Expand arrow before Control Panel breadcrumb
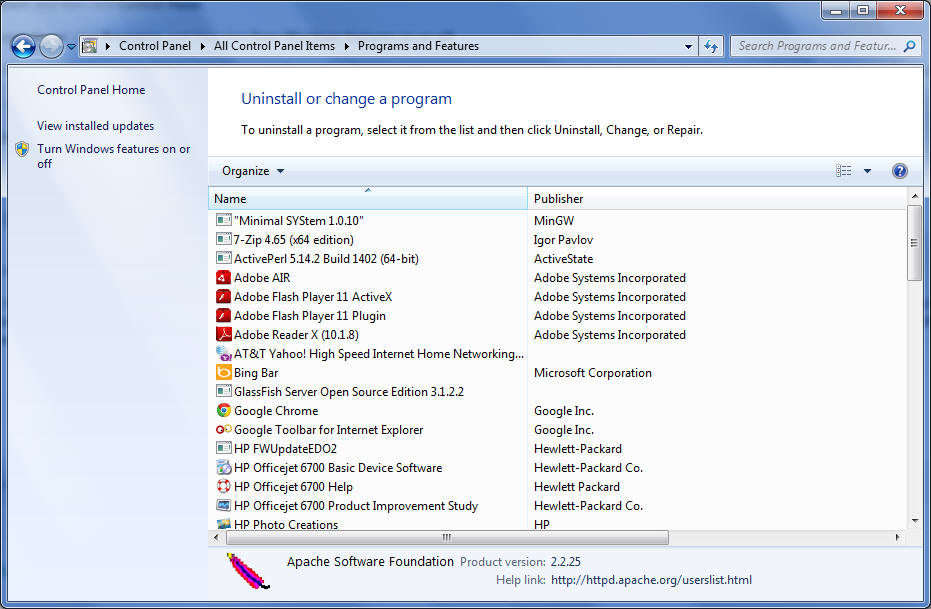Screen dimensions: 931x609 [108, 46]
